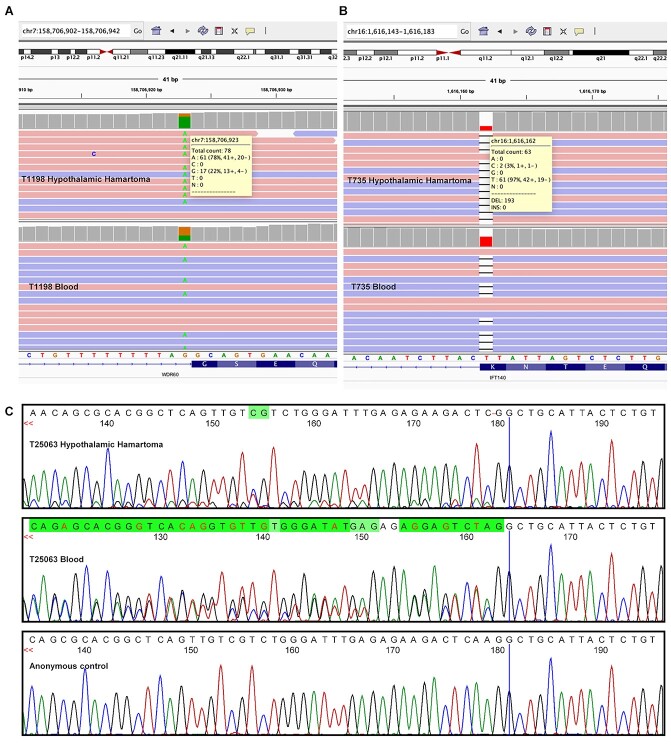Image resolution: width=671 pixels, height=750 pixels.
Task: Click the T1198 Hypothalamic Hamartoma track label
Action: 86,179
